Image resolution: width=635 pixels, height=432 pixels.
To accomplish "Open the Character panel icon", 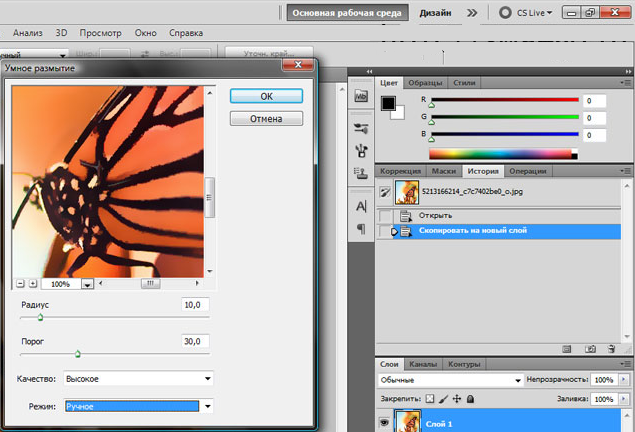I will [x=361, y=206].
